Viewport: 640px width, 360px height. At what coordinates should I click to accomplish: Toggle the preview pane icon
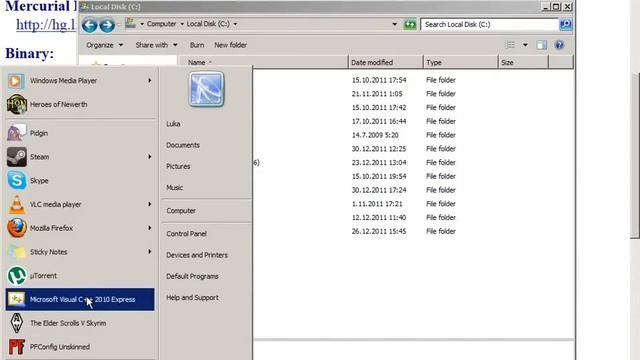542,45
